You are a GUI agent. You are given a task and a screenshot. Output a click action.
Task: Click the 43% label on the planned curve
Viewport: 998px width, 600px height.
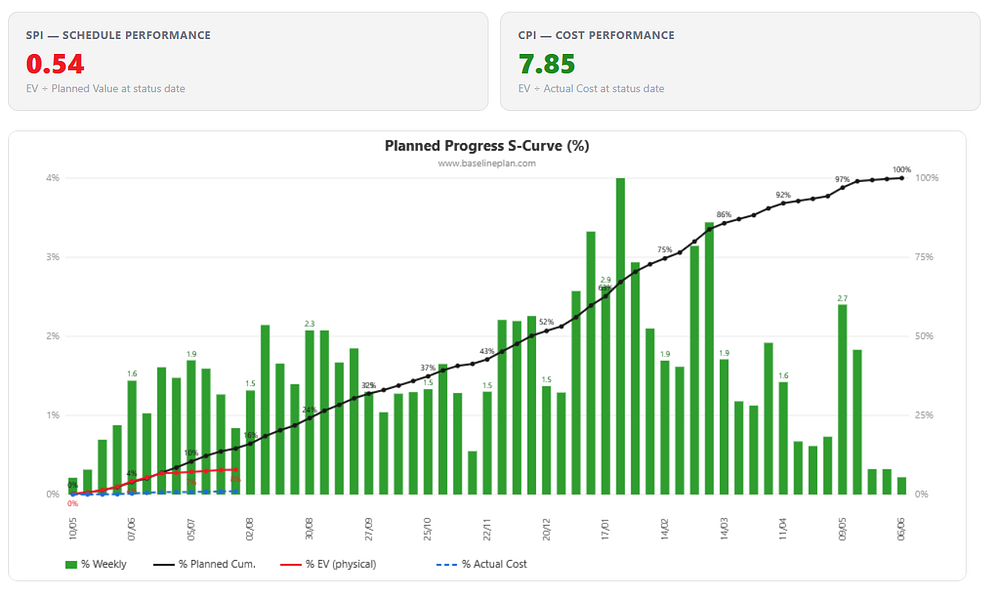487,351
